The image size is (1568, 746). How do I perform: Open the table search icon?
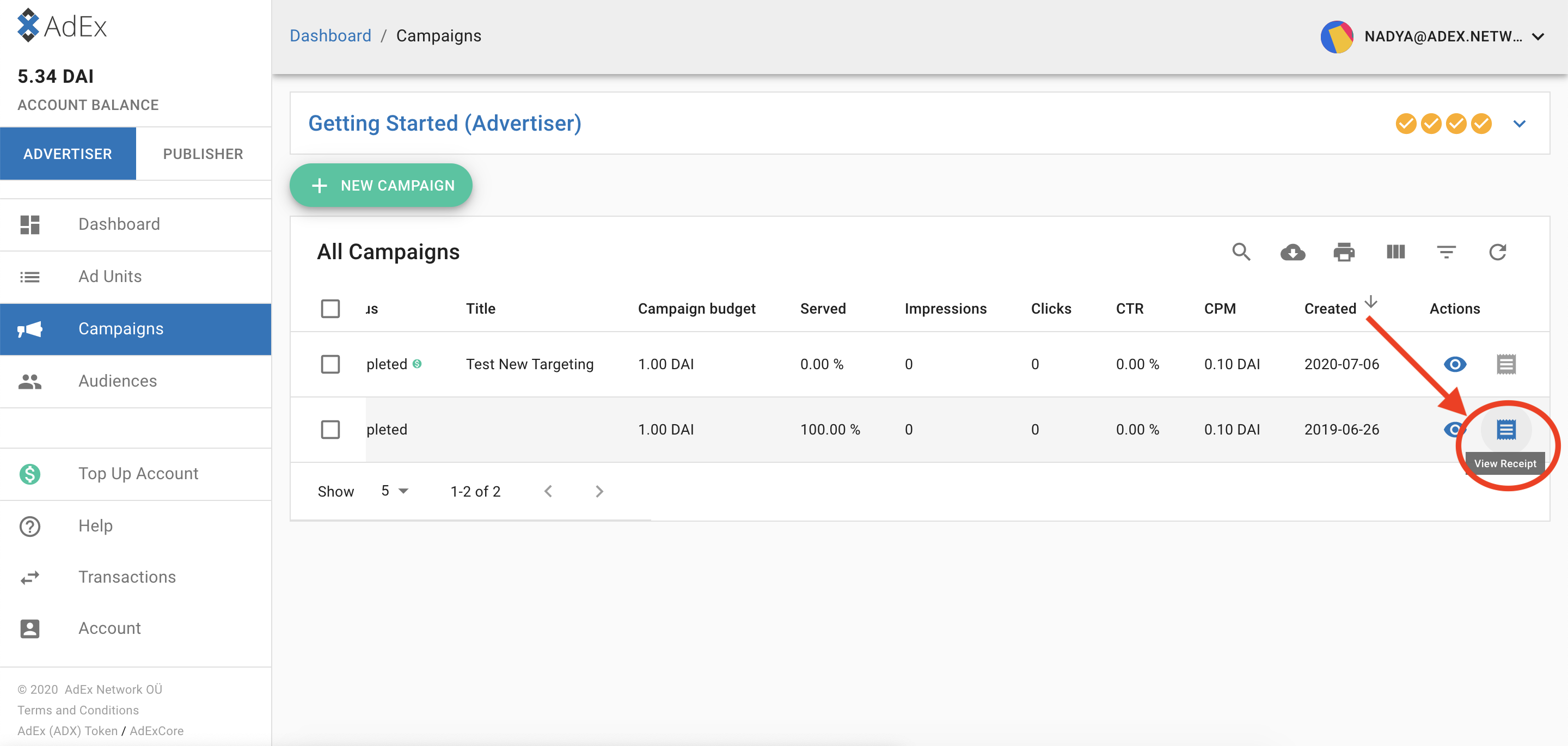click(x=1241, y=252)
